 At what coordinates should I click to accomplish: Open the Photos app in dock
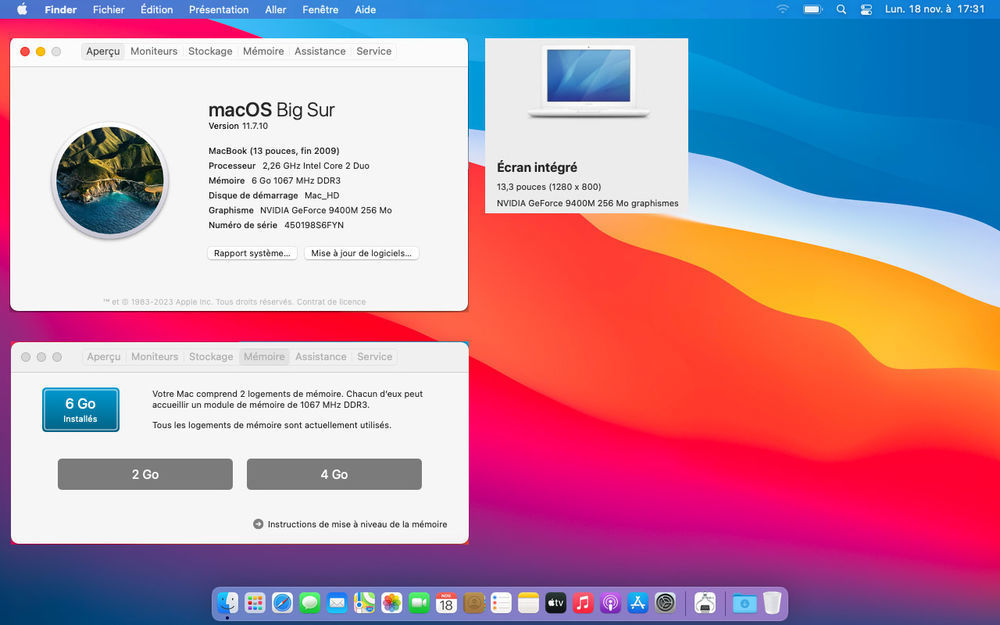pos(392,603)
